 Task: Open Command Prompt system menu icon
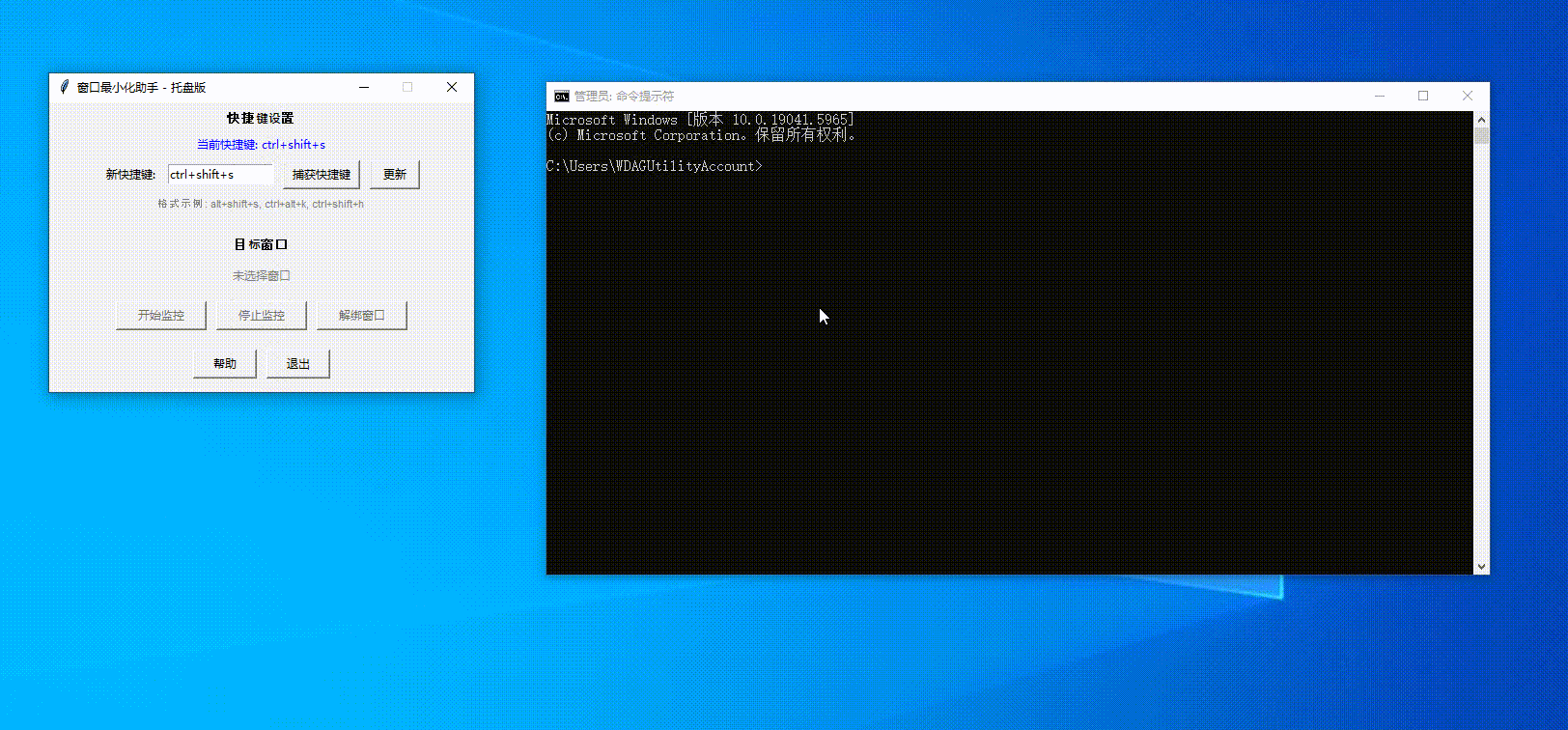[x=561, y=96]
